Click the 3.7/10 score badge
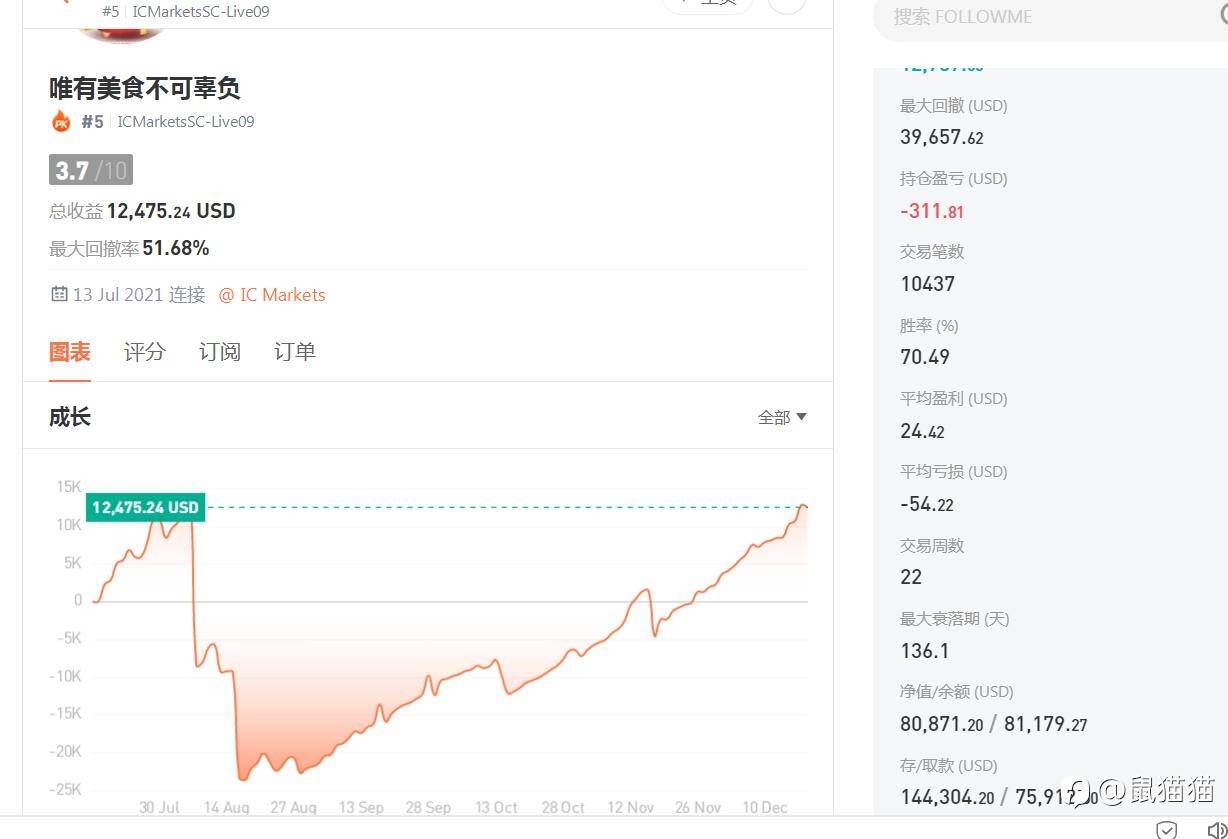The height and width of the screenshot is (839, 1228). point(90,169)
